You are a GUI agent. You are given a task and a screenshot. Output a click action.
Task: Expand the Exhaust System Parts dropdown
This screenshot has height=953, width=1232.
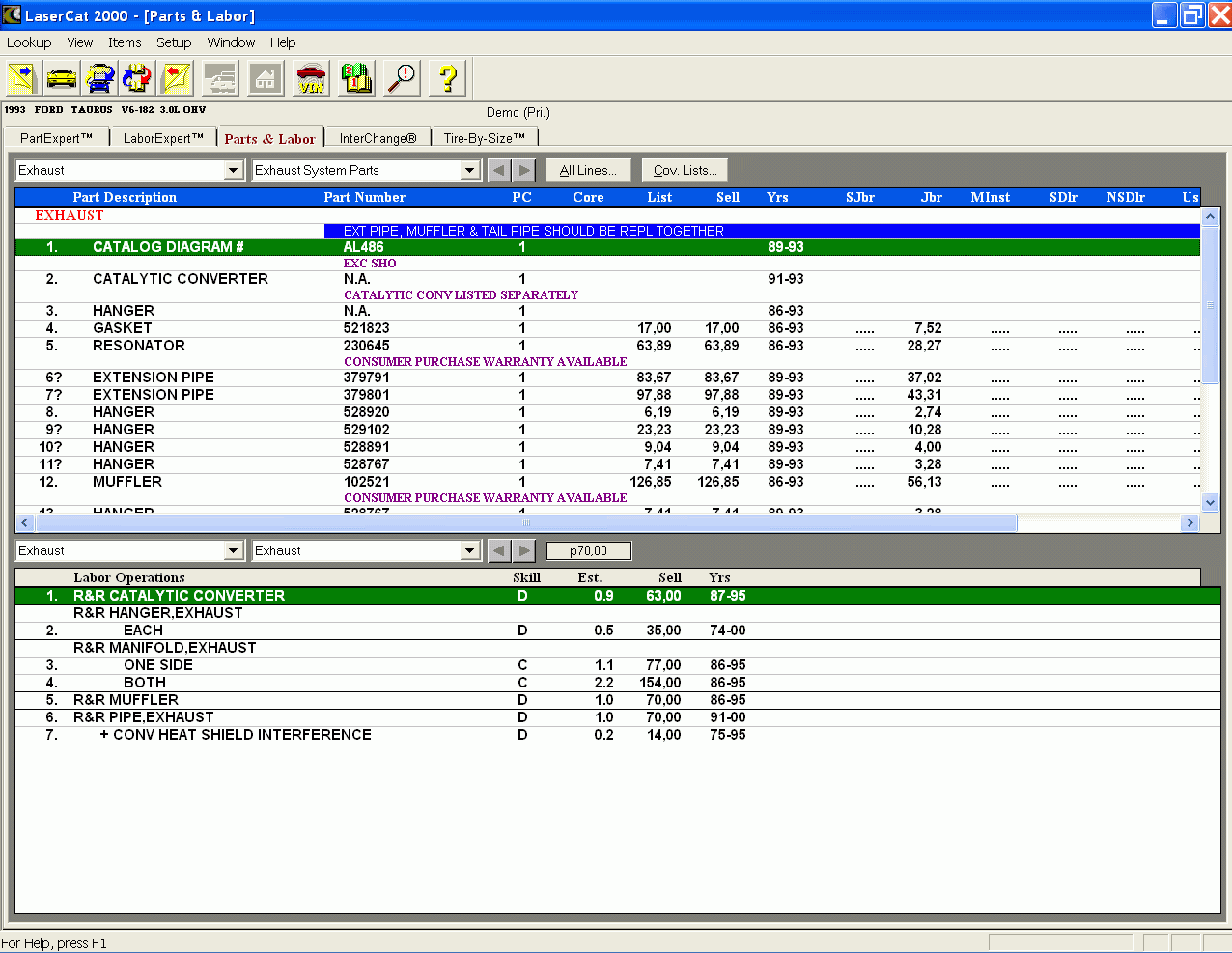pos(470,171)
